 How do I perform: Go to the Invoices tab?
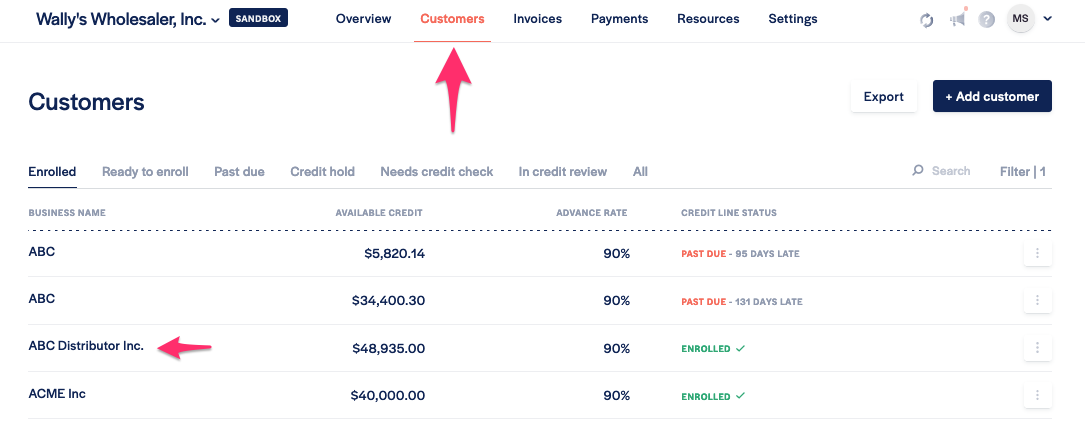[x=537, y=19]
